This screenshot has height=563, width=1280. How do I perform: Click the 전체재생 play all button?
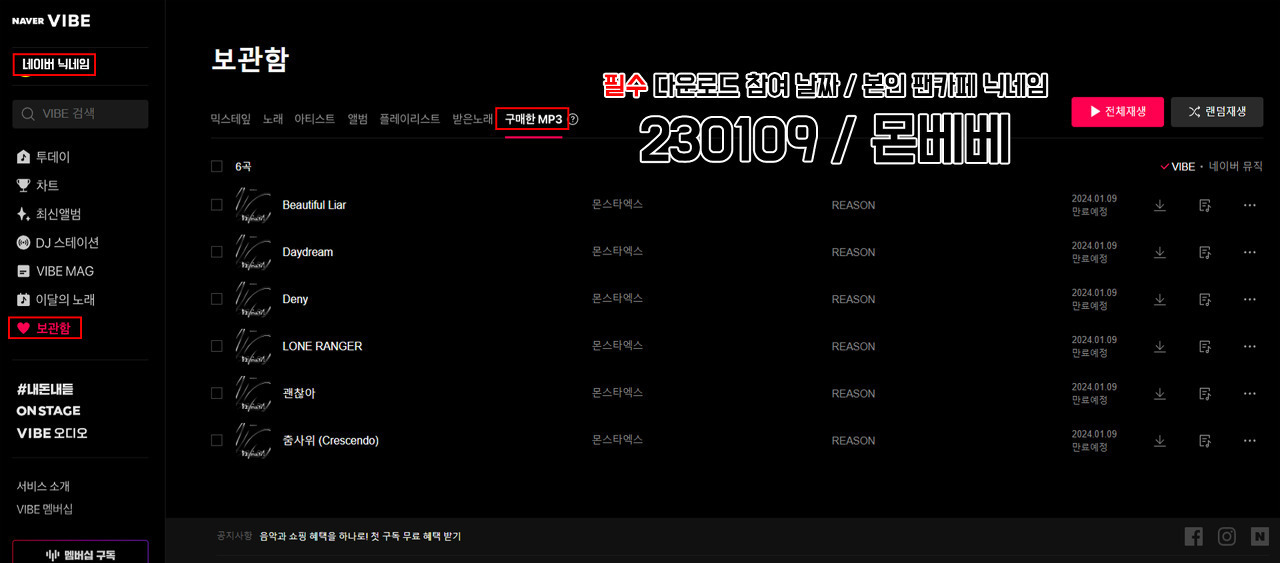[x=1117, y=112]
